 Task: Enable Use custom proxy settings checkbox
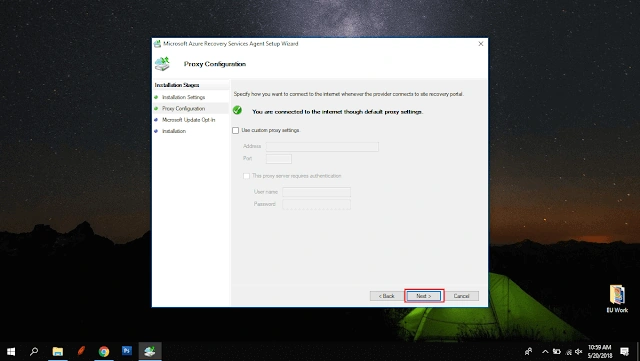[236, 130]
